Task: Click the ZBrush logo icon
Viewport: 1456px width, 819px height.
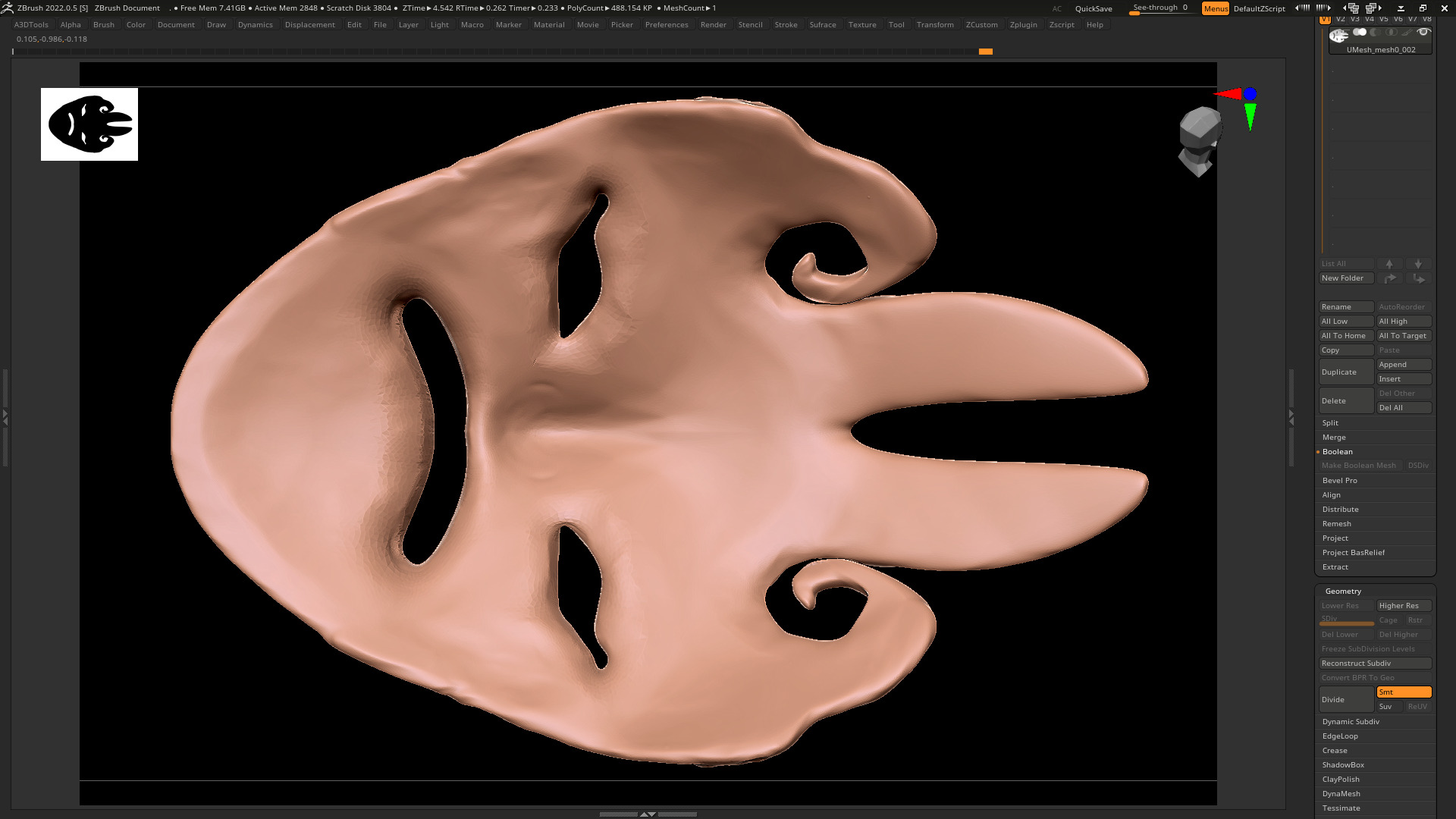Action: pos(7,8)
